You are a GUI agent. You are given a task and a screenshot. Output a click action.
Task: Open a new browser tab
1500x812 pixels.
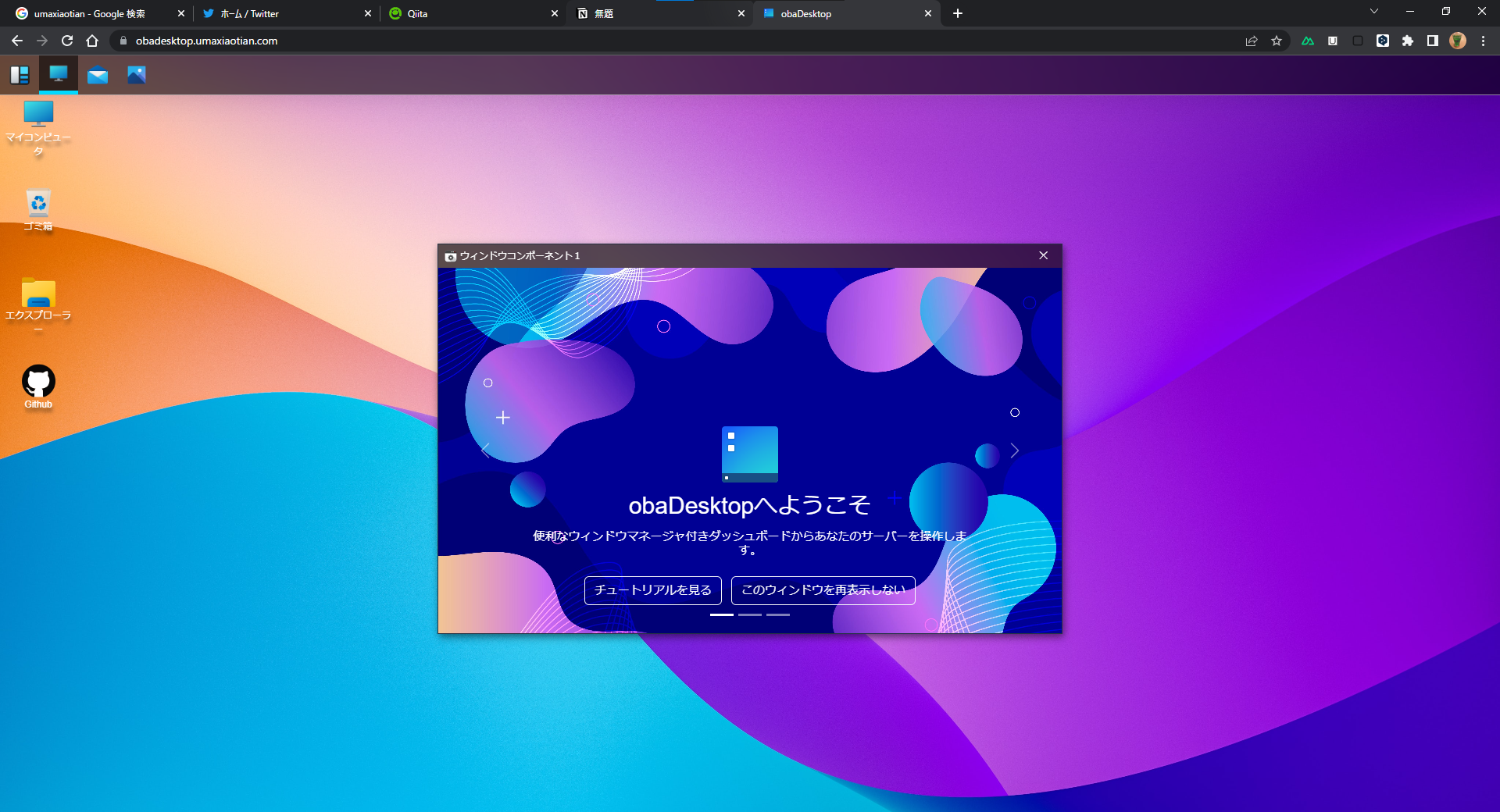click(x=958, y=13)
